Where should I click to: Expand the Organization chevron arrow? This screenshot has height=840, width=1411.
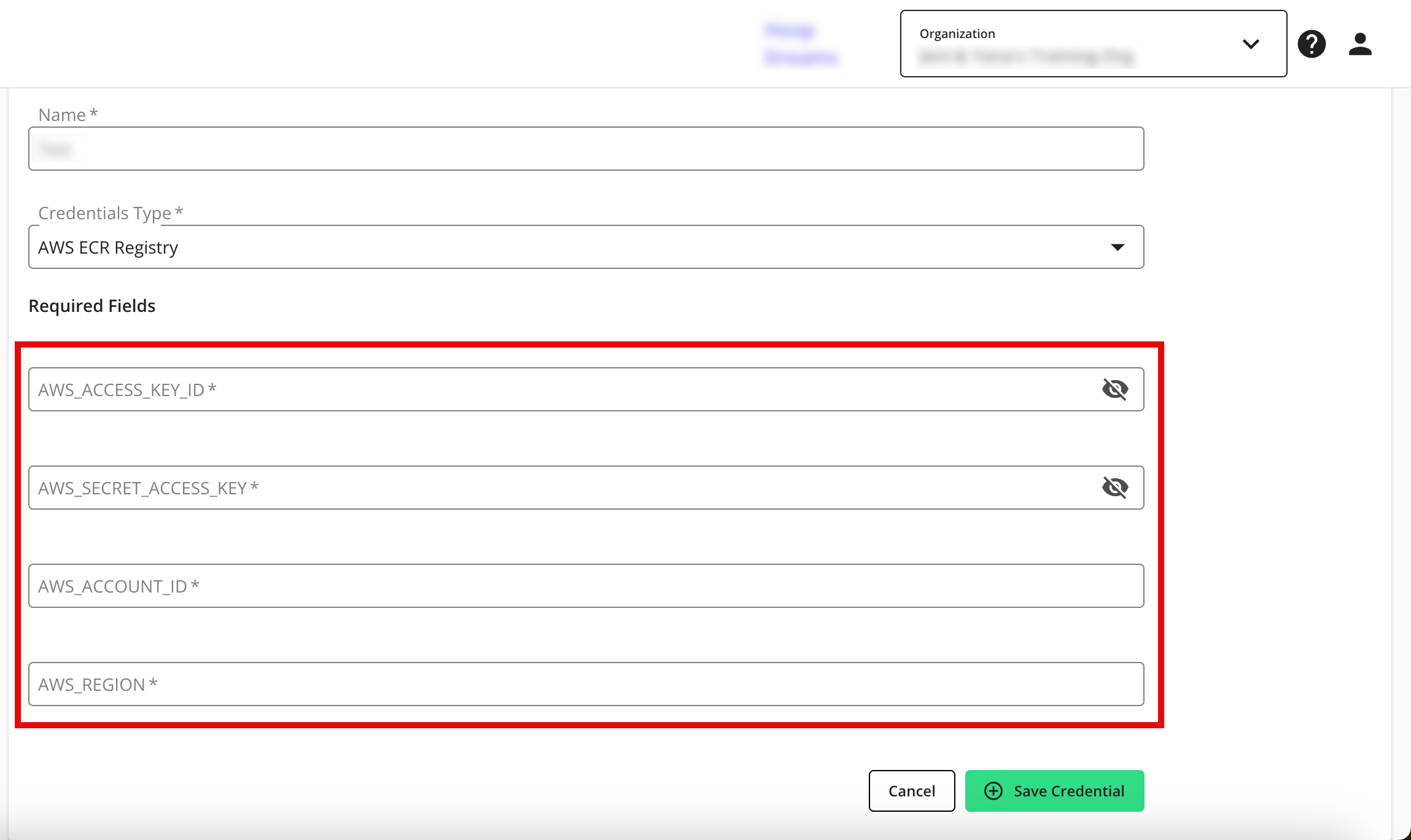coord(1251,44)
